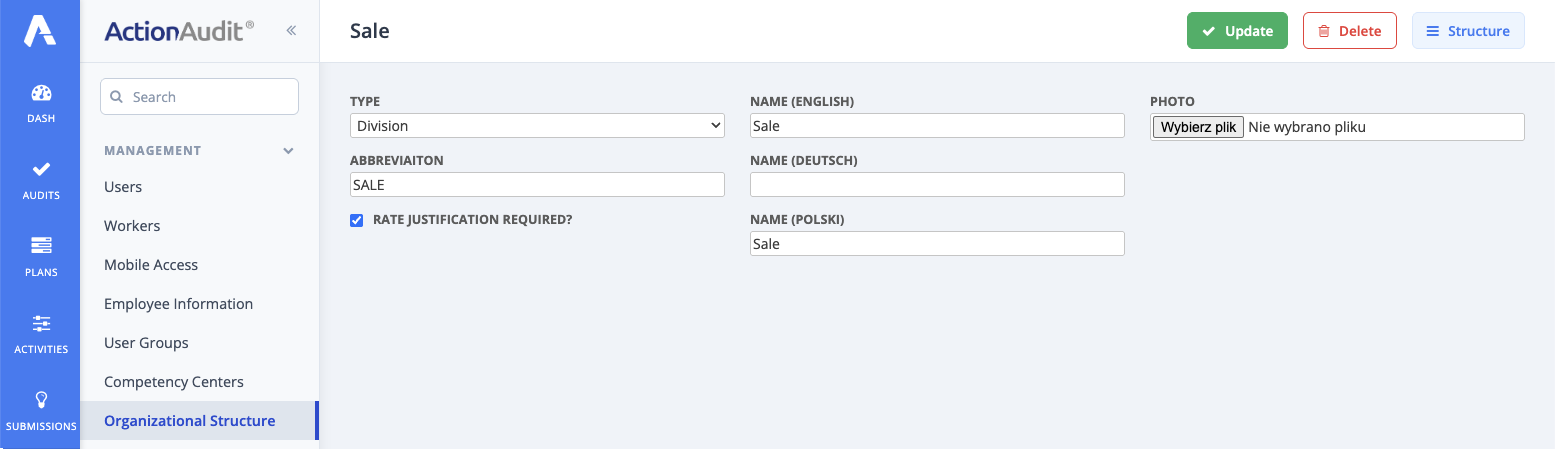Open Audits checkmark icon
Image resolution: width=1555 pixels, height=449 pixels.
[x=41, y=170]
